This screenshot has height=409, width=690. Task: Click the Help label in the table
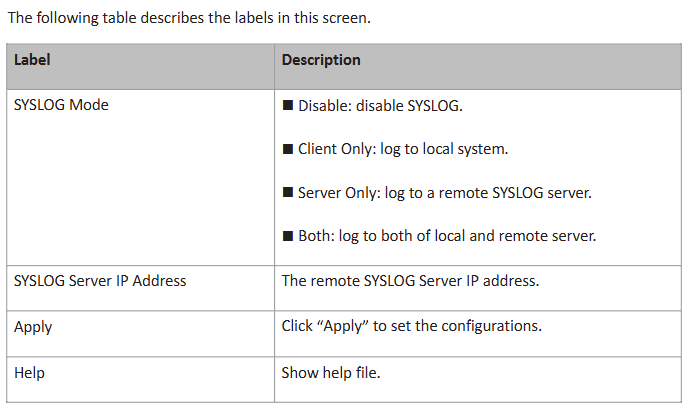tap(29, 373)
